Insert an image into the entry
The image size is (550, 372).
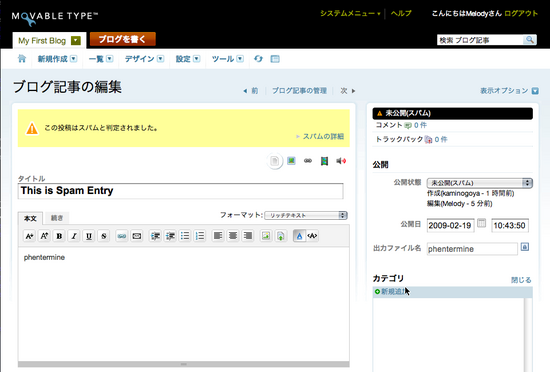click(266, 236)
